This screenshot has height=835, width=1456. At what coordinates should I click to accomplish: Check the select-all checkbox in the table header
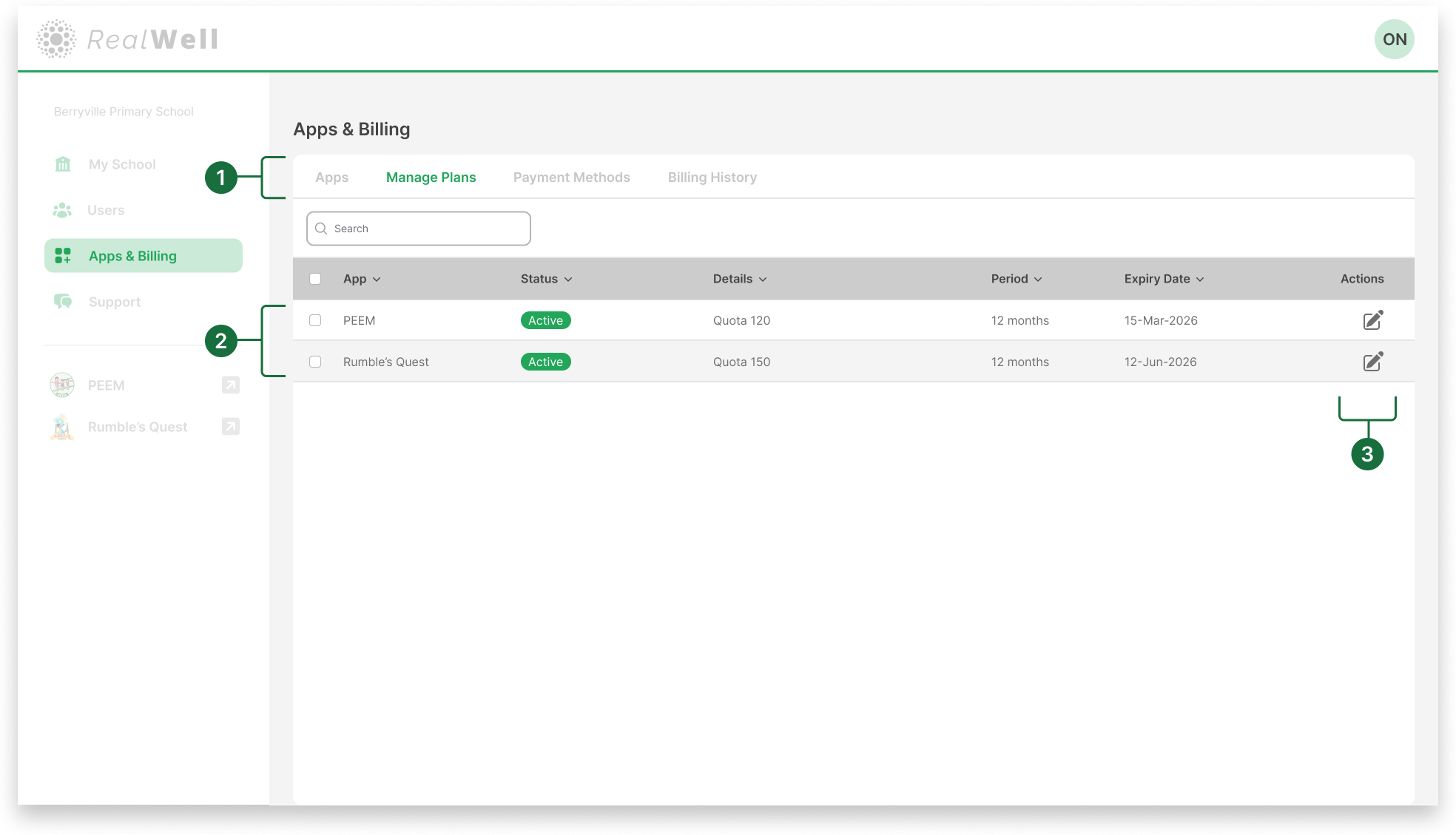(x=315, y=278)
